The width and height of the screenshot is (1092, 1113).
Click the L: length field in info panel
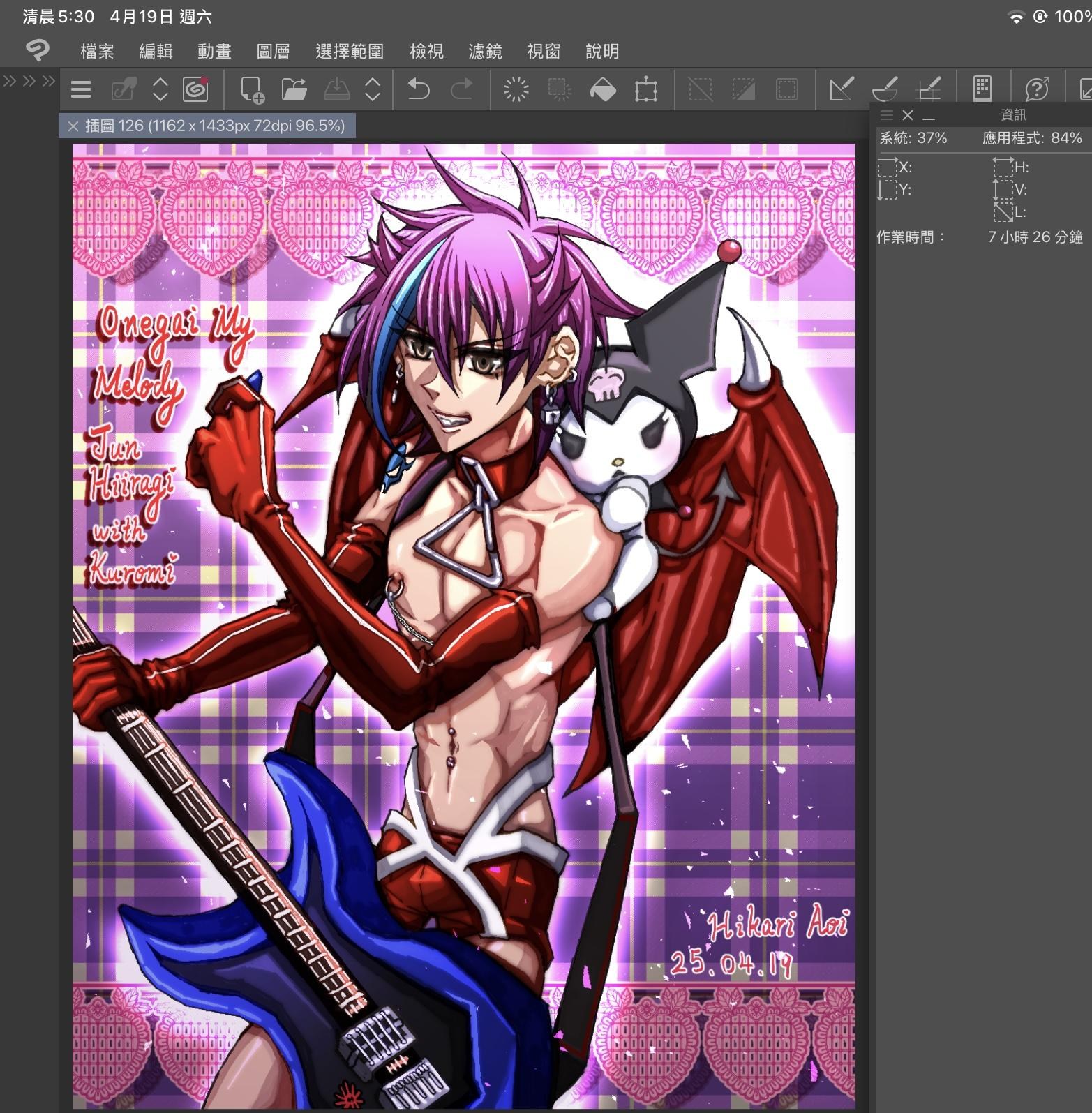pyautogui.click(x=1010, y=211)
